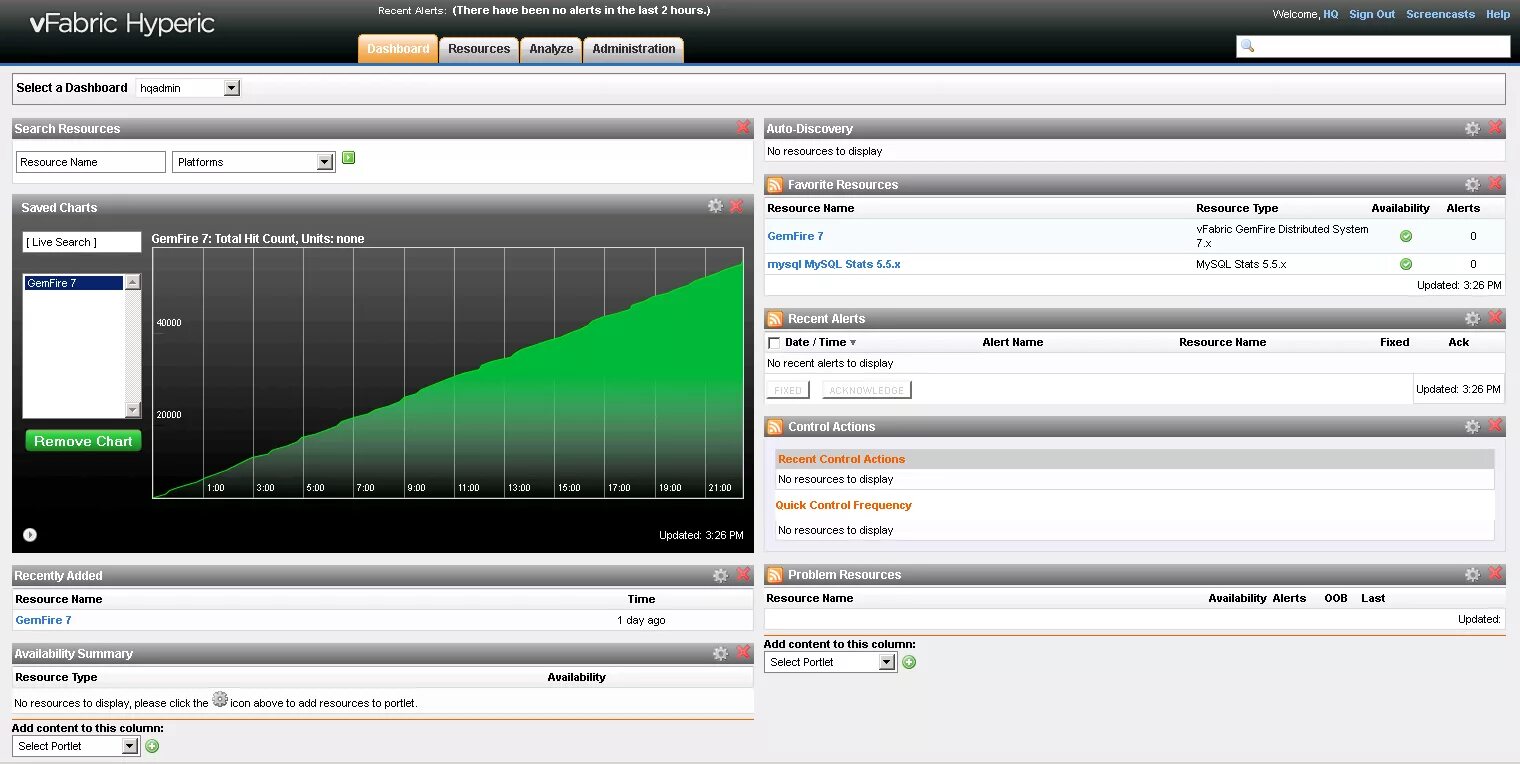Click the Quick Control Frequency heading
The image size is (1520, 764).
click(x=843, y=505)
